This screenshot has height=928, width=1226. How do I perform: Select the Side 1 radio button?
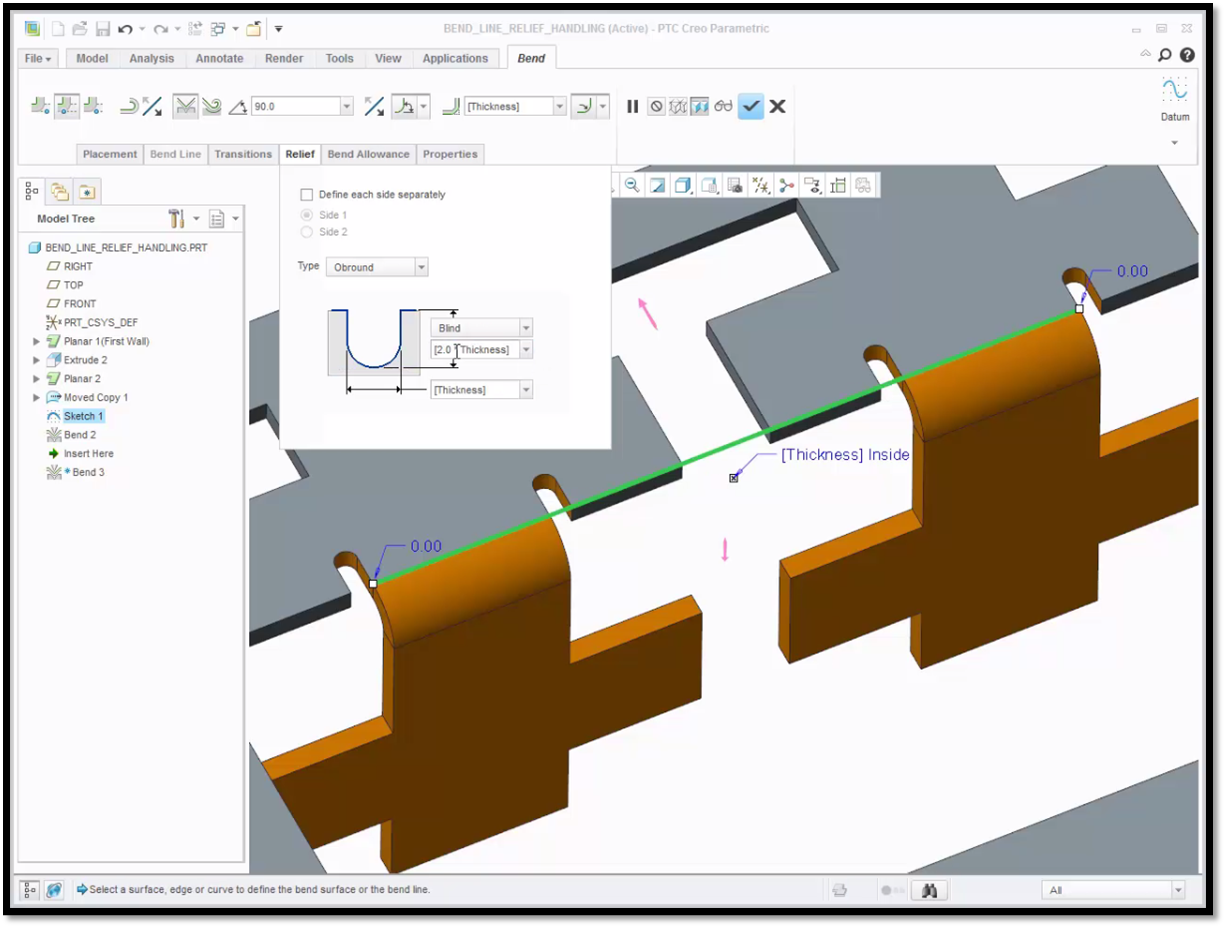pos(307,216)
